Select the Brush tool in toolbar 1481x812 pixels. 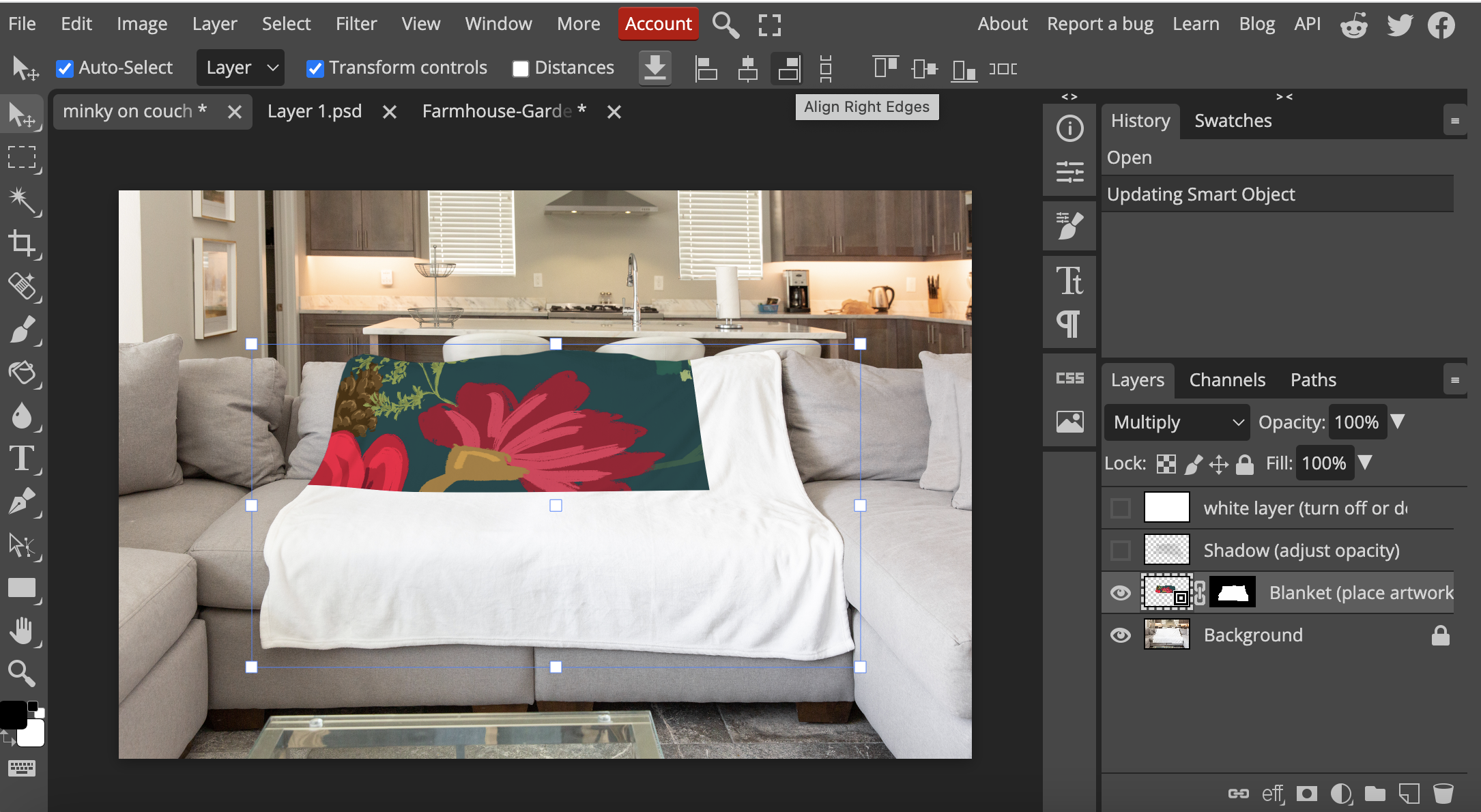[23, 330]
